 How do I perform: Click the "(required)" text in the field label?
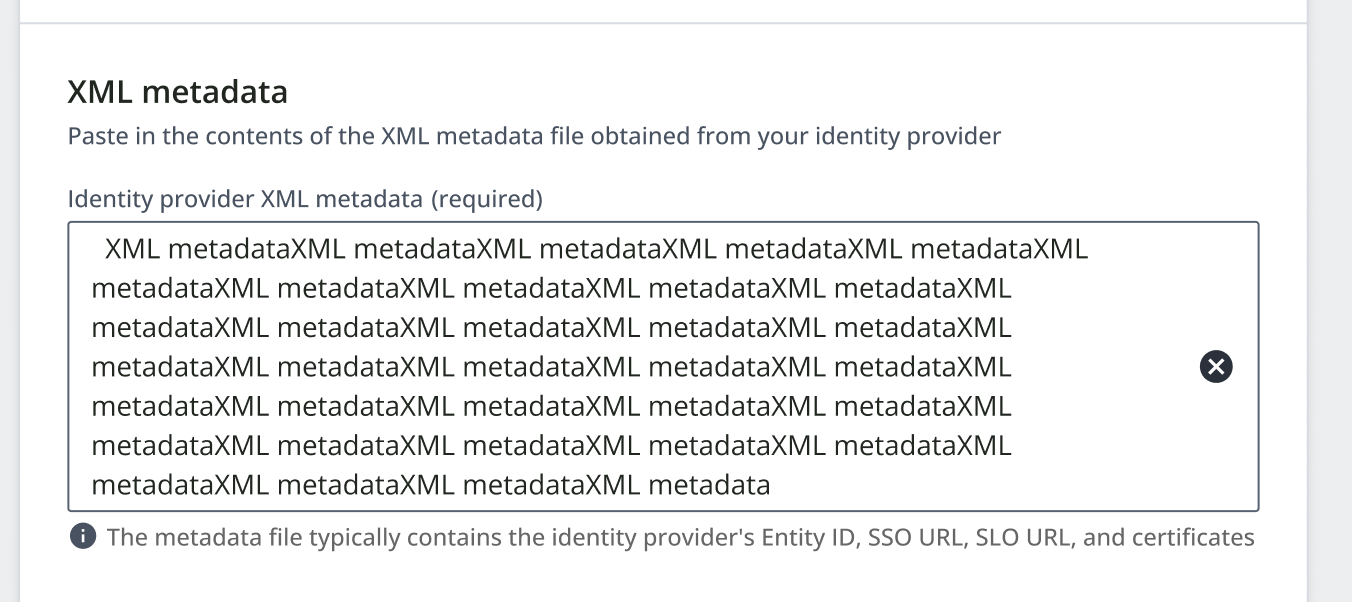pyautogui.click(x=487, y=199)
